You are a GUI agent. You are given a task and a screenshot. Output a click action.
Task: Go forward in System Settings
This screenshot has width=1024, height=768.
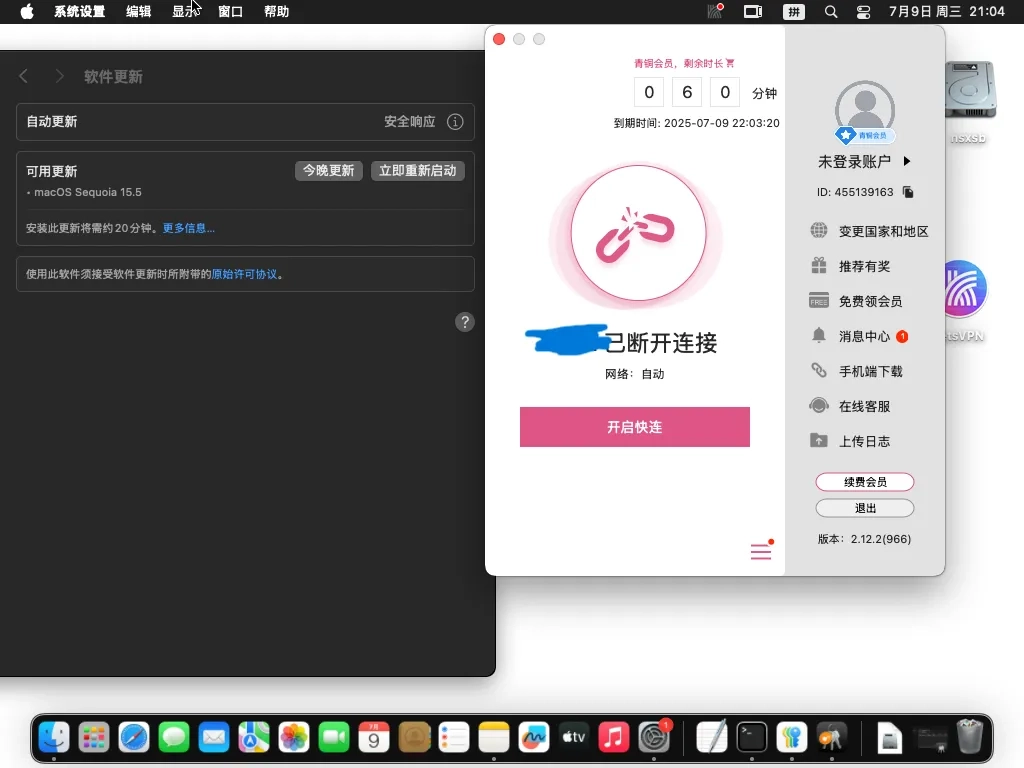59,76
